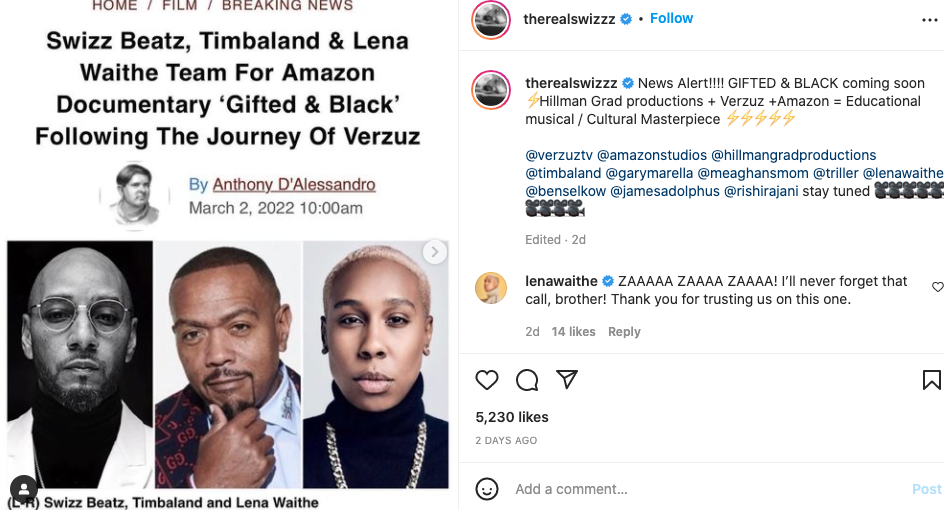
Task: Share the post with the paper plane icon
Action: (x=567, y=380)
